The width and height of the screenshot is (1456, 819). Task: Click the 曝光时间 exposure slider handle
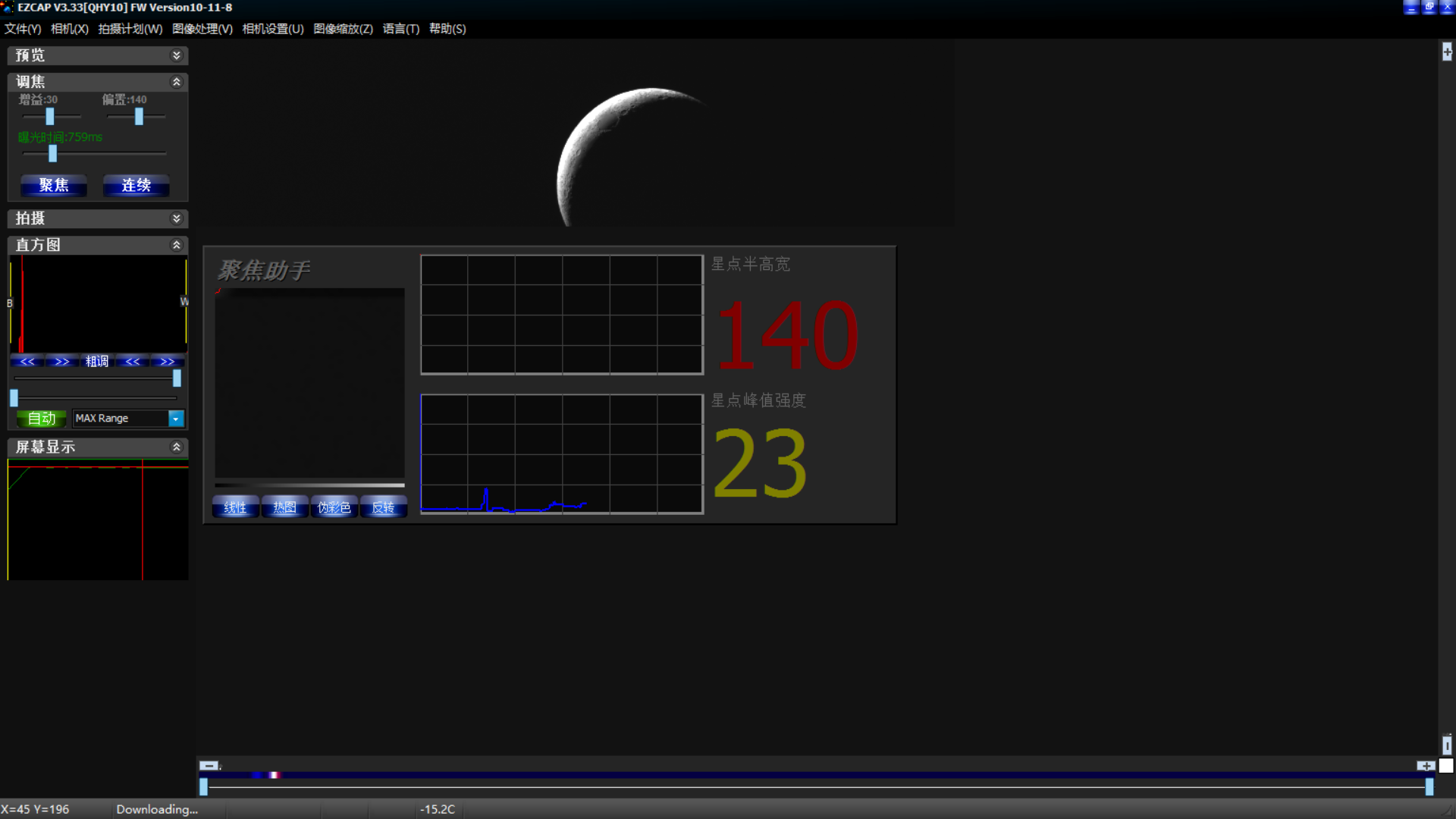click(52, 153)
